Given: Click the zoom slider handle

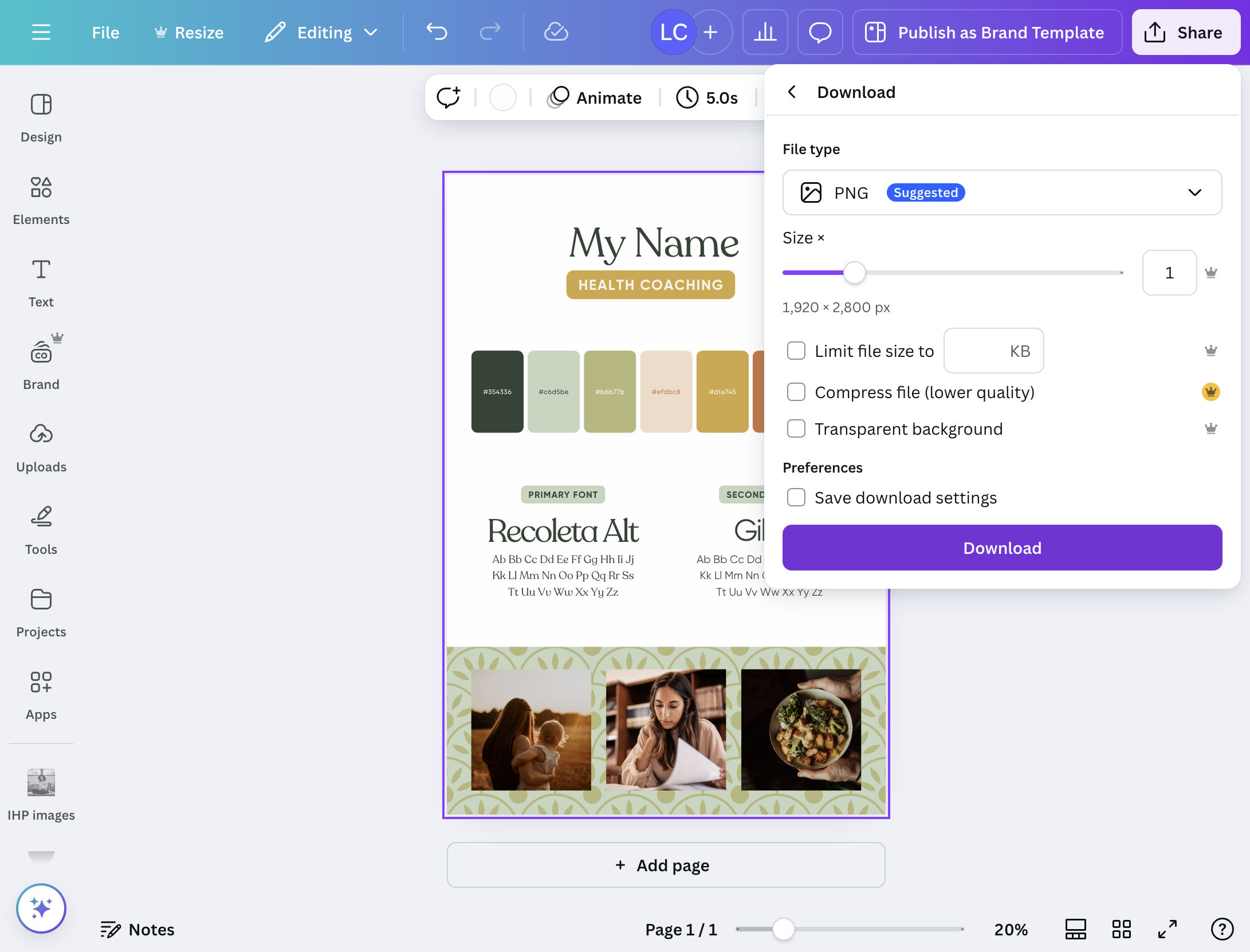Looking at the screenshot, I should click(x=783, y=929).
